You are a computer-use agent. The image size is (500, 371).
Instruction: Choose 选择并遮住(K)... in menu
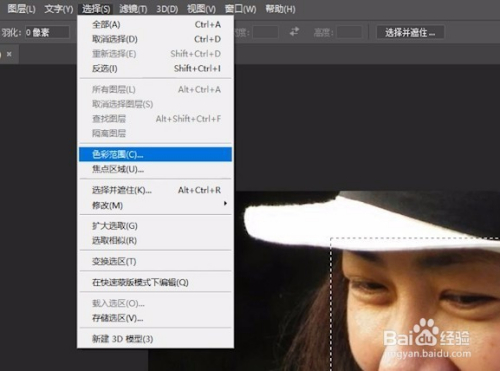(x=155, y=190)
